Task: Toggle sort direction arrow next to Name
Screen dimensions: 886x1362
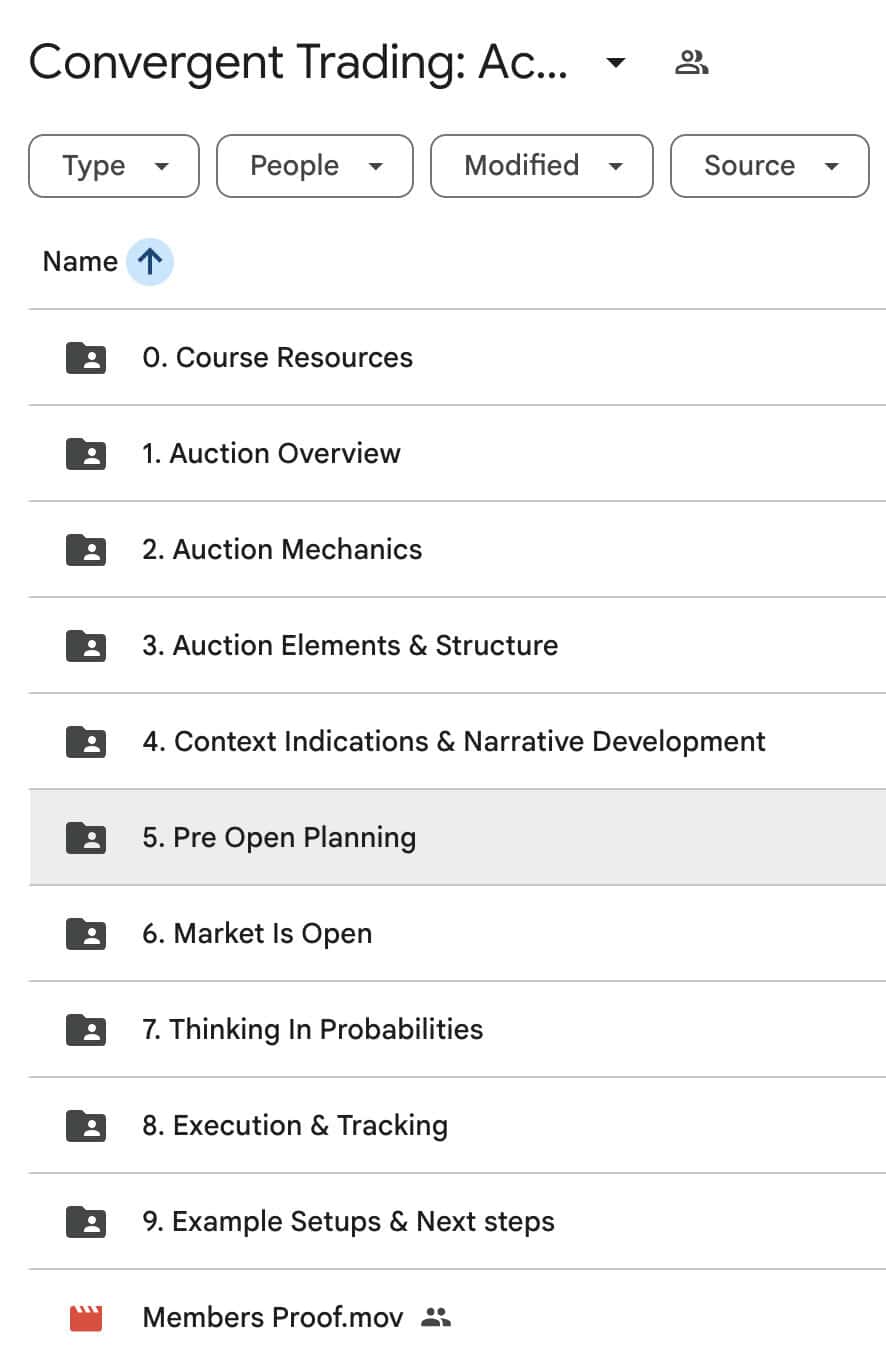Action: [x=150, y=262]
